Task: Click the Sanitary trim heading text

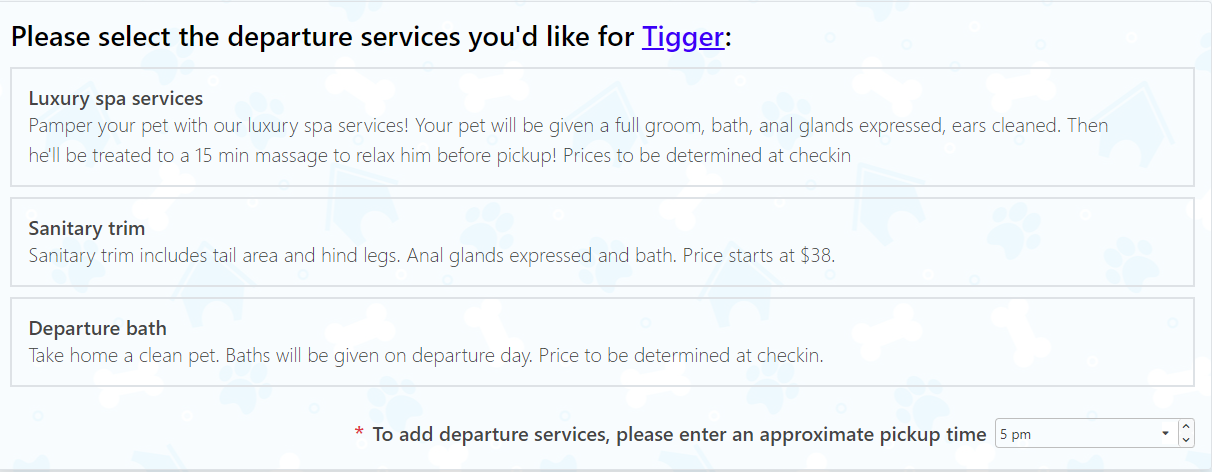Action: [x=87, y=229]
